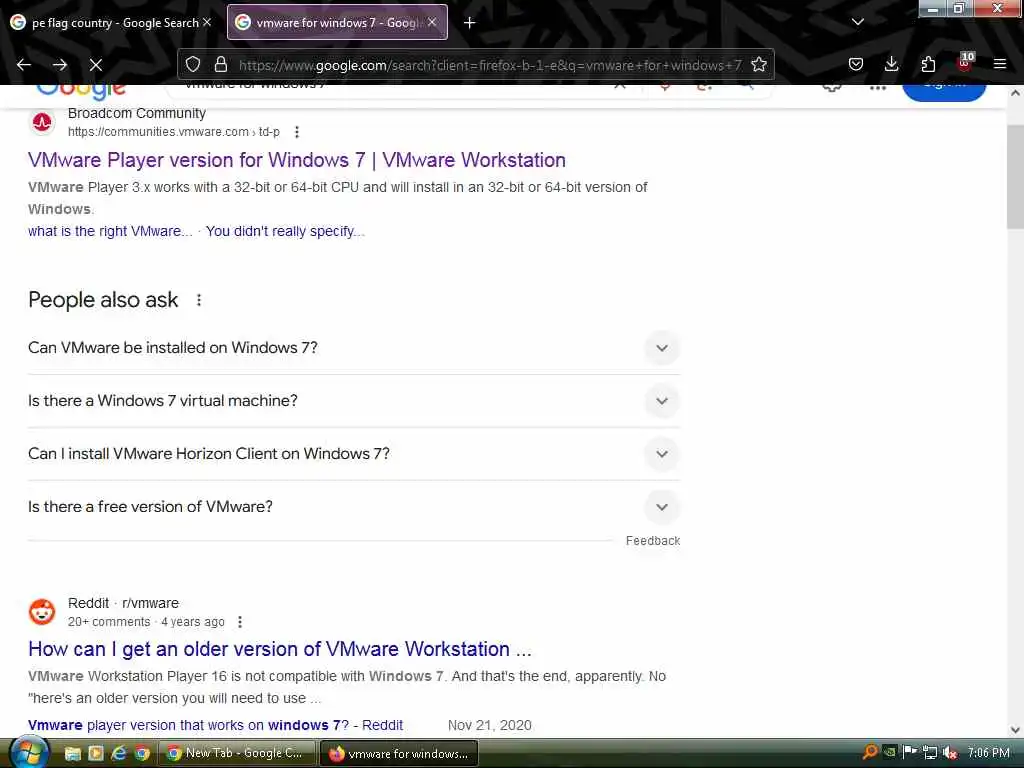
Task: Close the 'vmware for windows 7' tab
Action: click(x=432, y=22)
